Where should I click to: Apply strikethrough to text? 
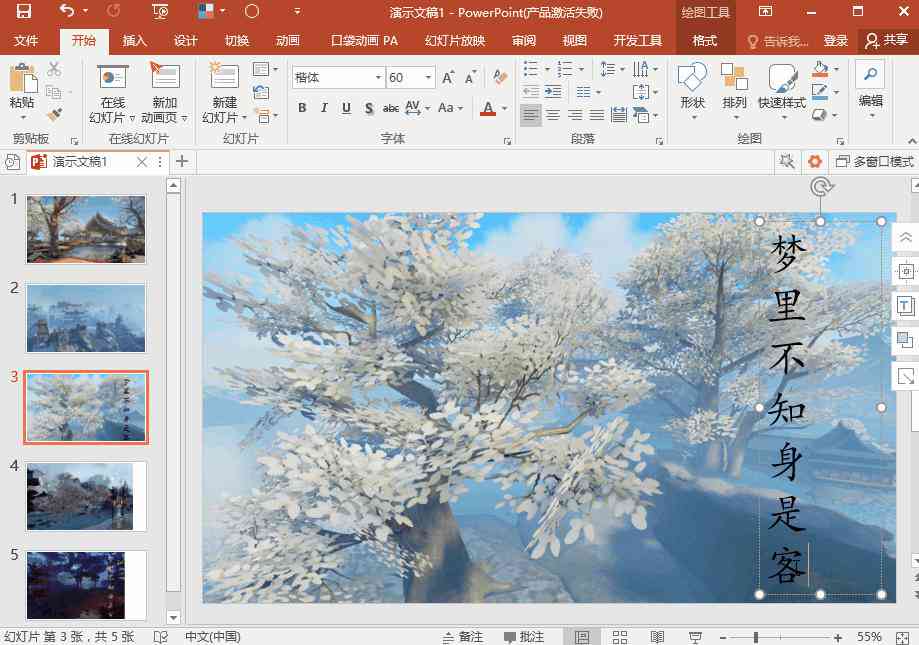[390, 108]
